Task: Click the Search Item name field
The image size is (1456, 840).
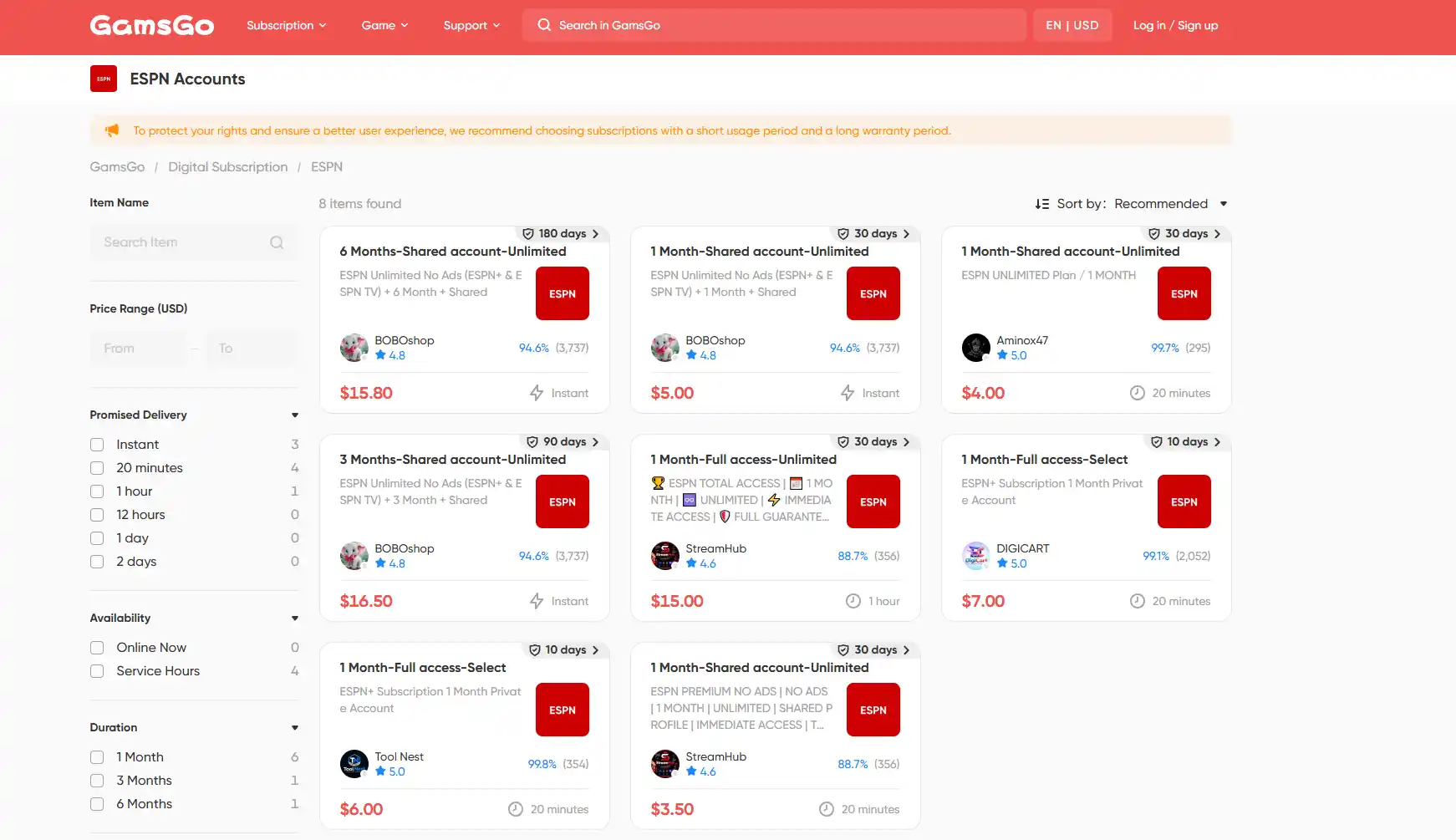Action: click(x=193, y=242)
